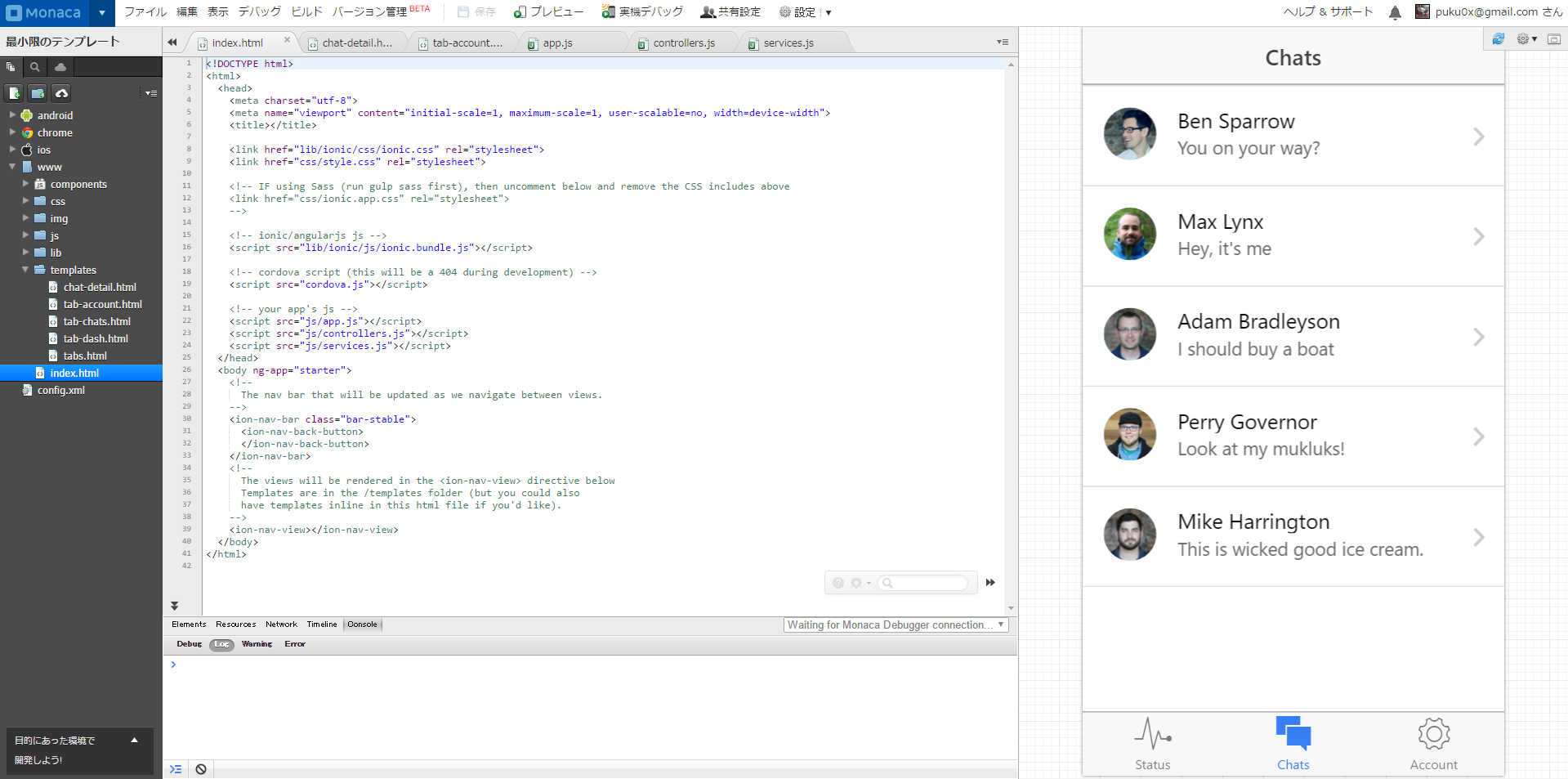
Task: Click the editor help question mark icon
Action: click(838, 583)
